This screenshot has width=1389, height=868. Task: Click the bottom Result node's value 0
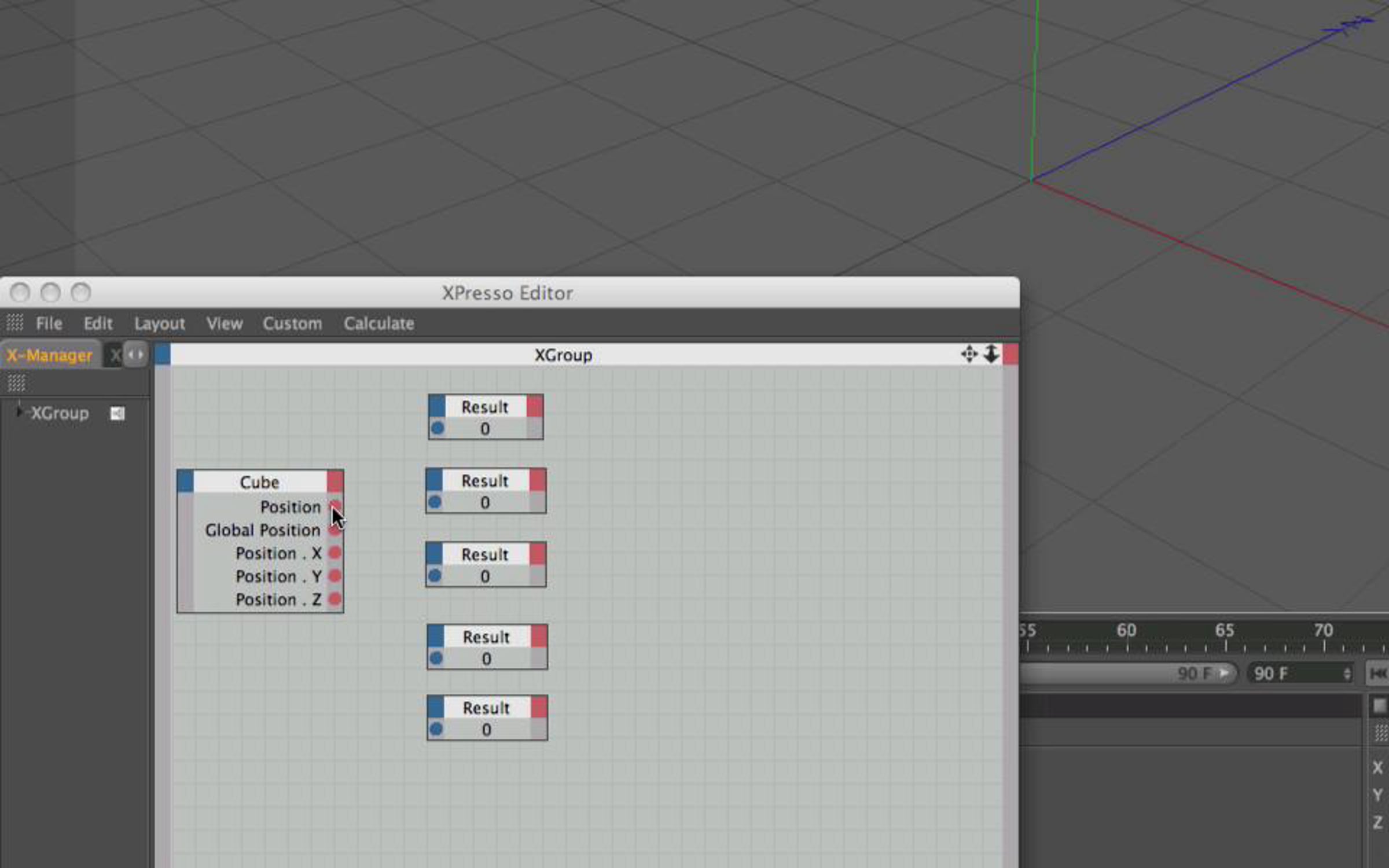coord(487,730)
